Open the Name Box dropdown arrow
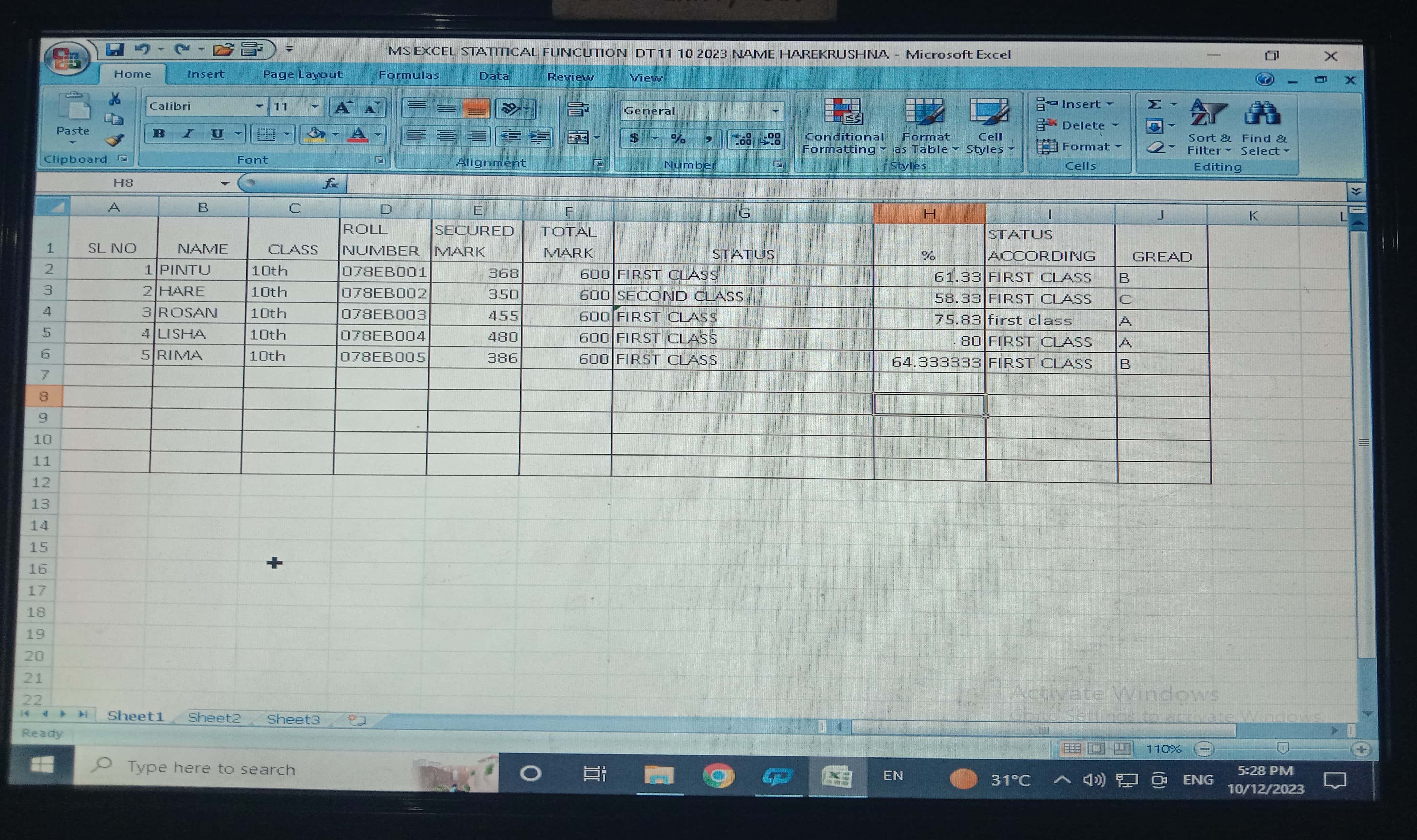The height and width of the screenshot is (840, 1417). 225,183
